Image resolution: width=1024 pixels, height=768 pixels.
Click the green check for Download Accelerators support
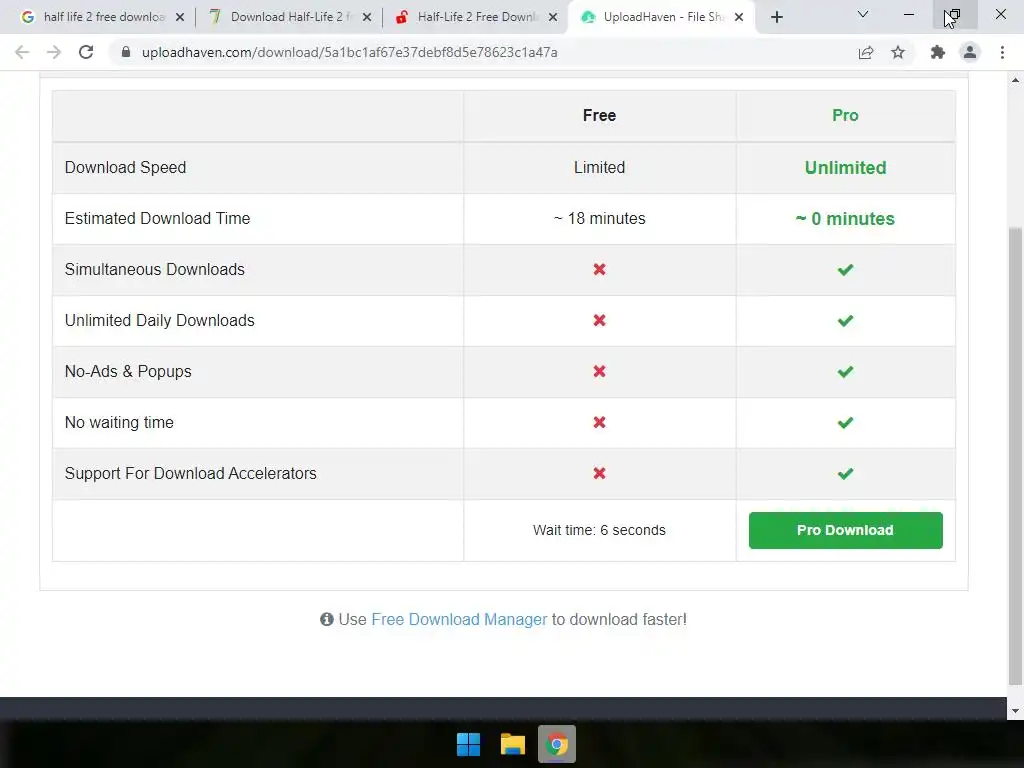pos(845,473)
